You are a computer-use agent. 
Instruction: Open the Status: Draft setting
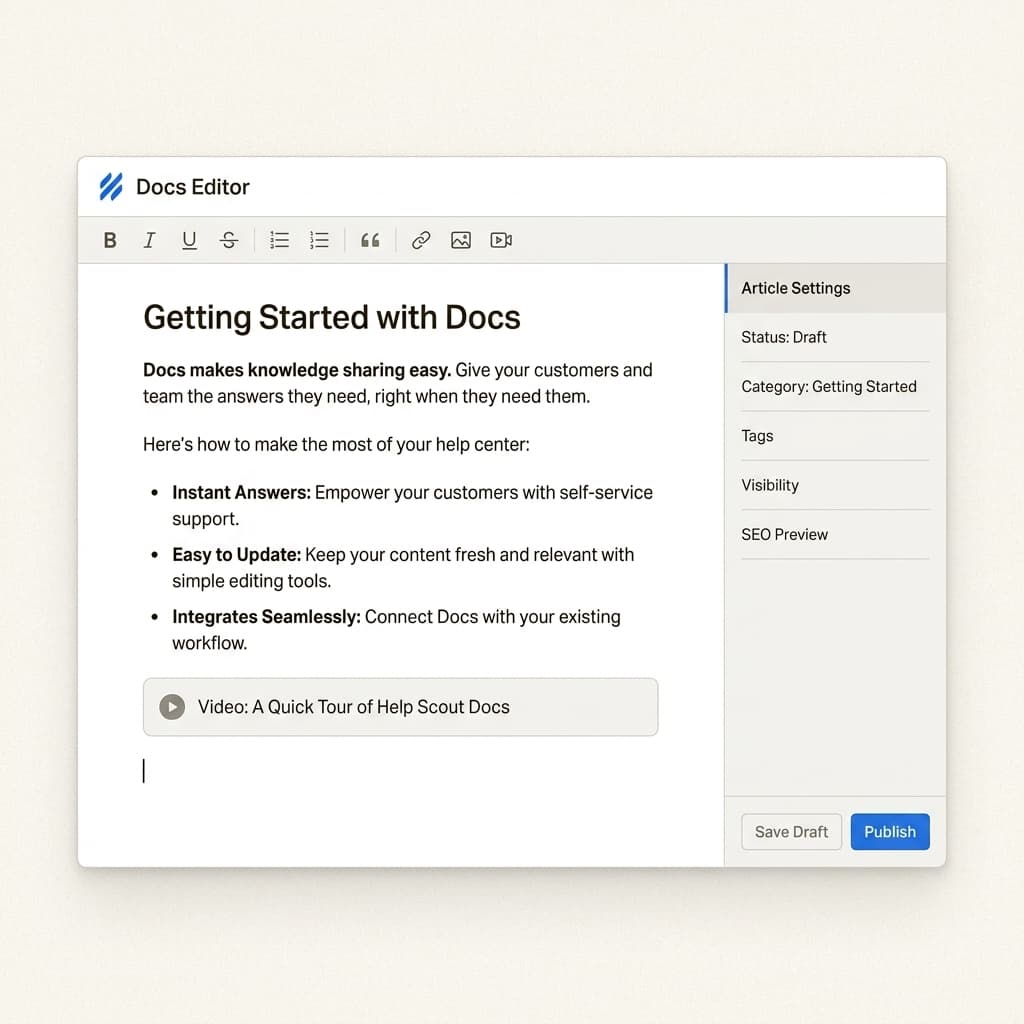pos(835,337)
